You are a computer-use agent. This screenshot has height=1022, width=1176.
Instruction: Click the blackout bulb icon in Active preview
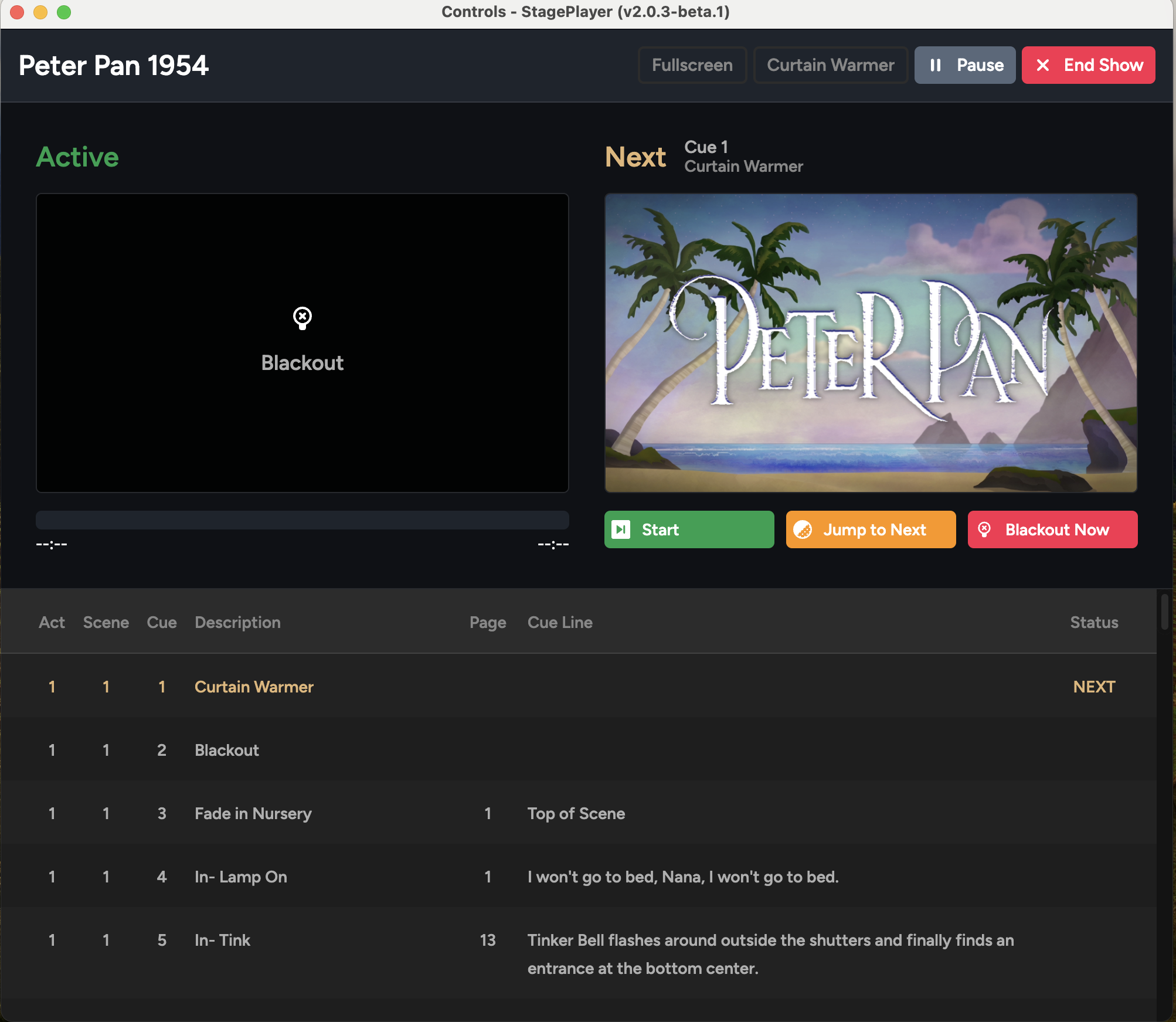(303, 318)
